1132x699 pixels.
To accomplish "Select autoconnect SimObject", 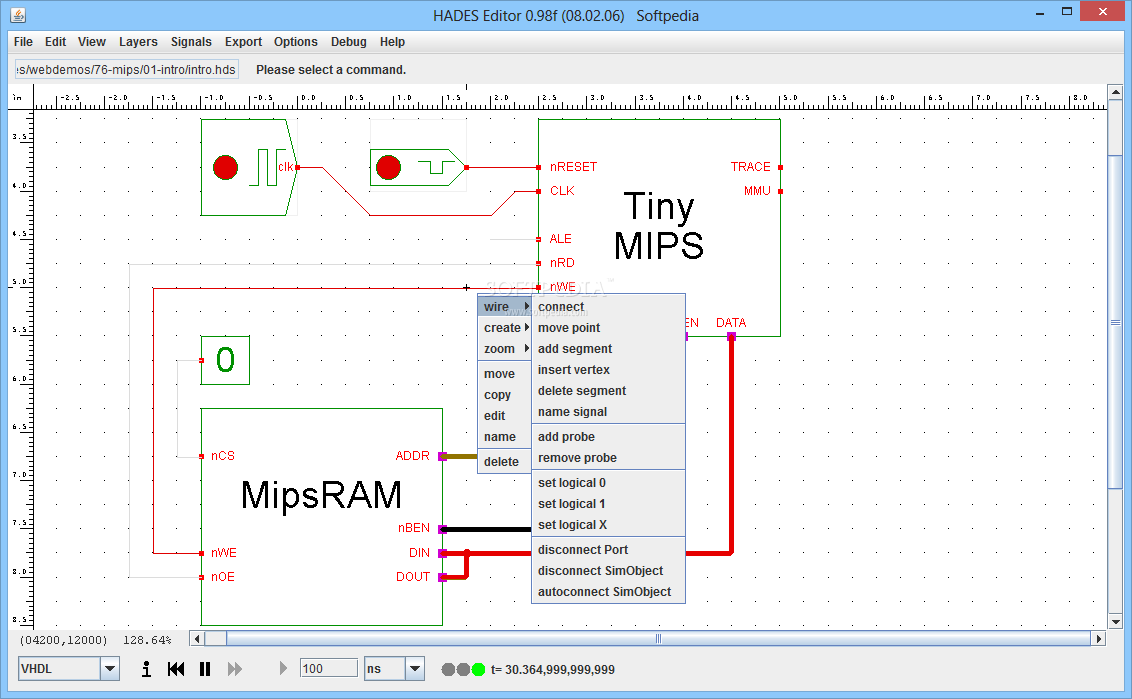I will [x=608, y=591].
